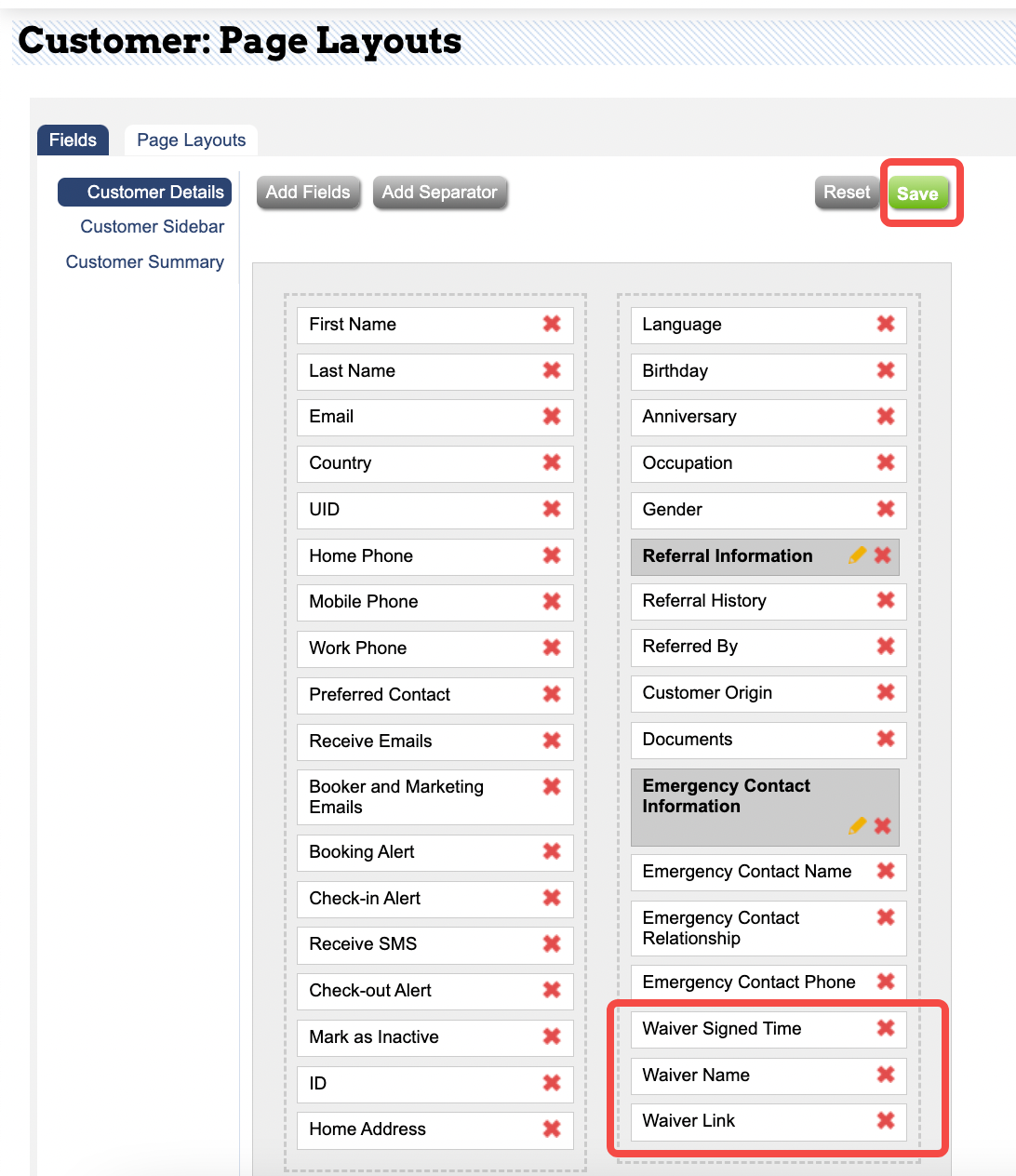Screen dimensions: 1016x1176
Task: Switch to the Page Layouts tab
Action: click(191, 140)
